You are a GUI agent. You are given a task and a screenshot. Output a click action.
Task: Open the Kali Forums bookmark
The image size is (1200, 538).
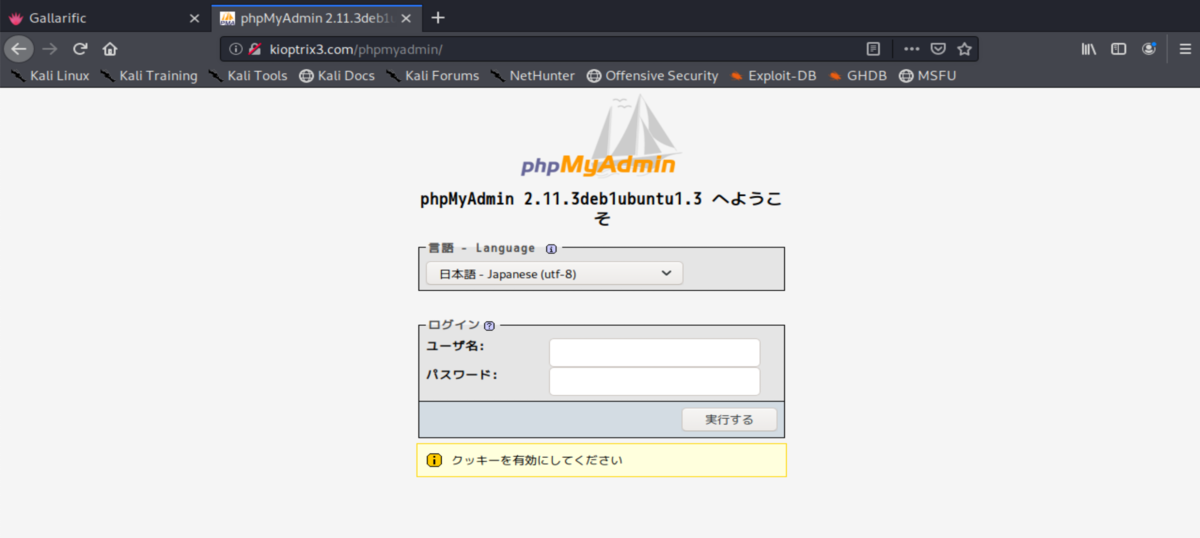click(x=432, y=75)
